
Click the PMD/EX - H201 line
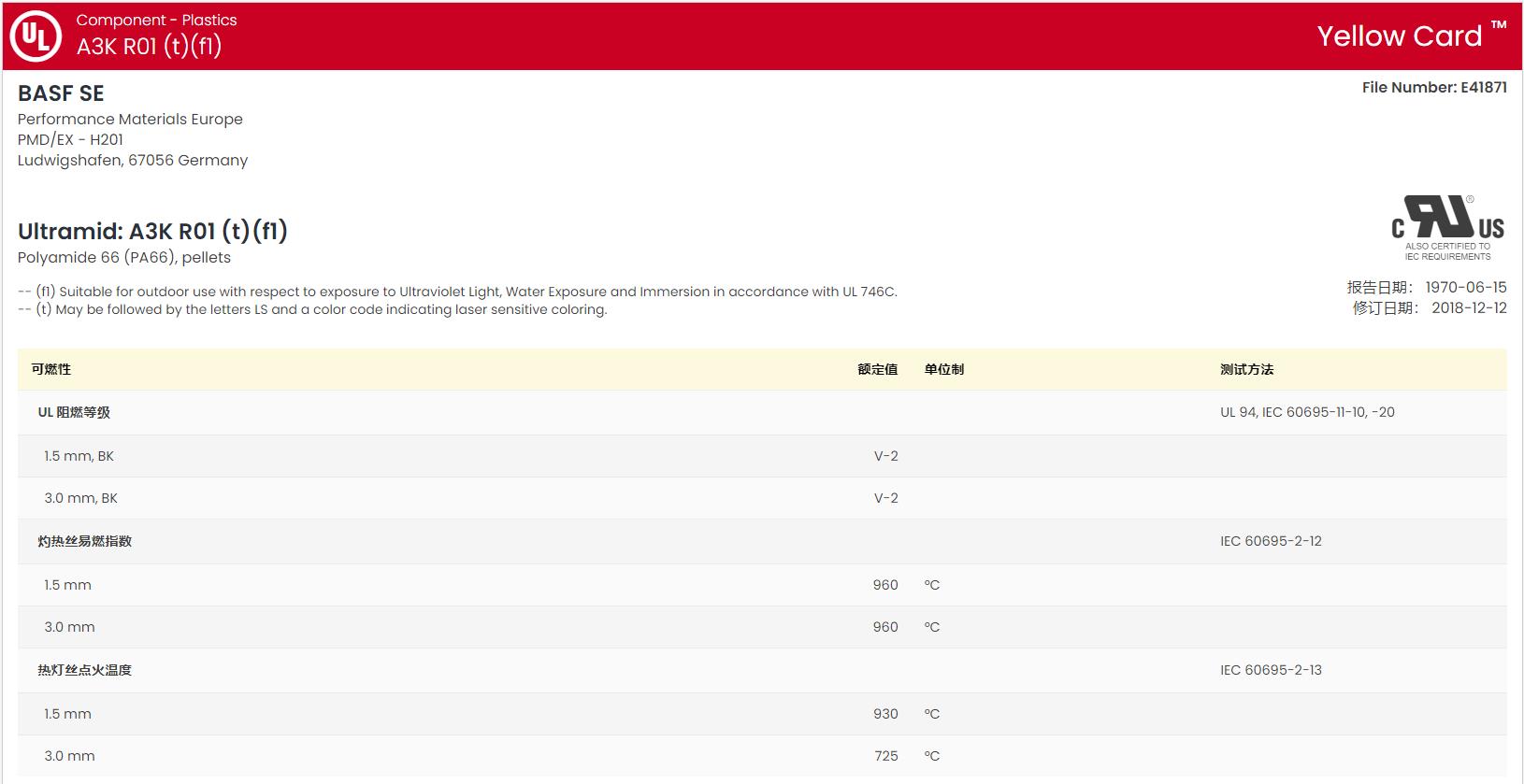tap(70, 139)
